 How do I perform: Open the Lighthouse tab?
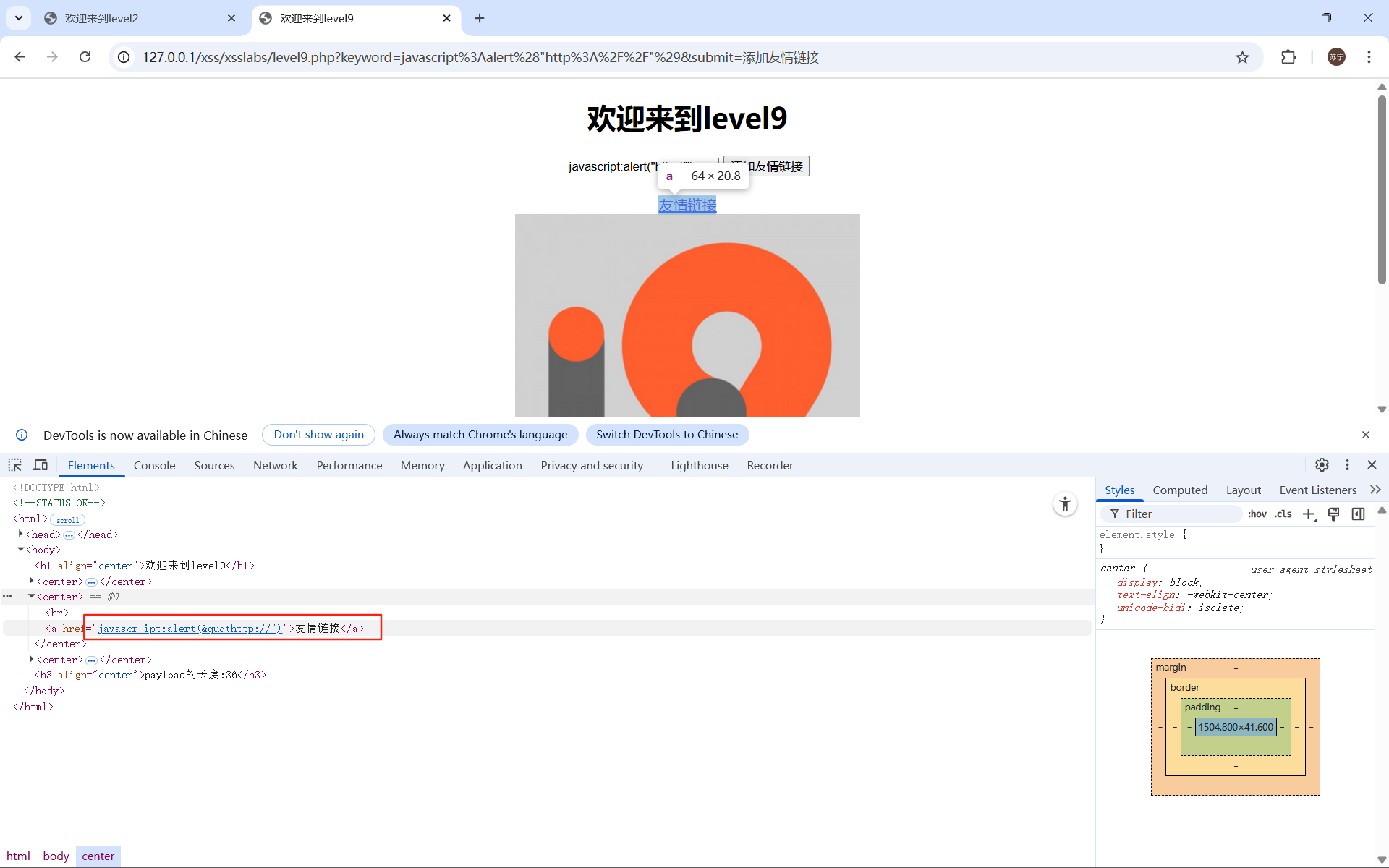click(x=699, y=465)
